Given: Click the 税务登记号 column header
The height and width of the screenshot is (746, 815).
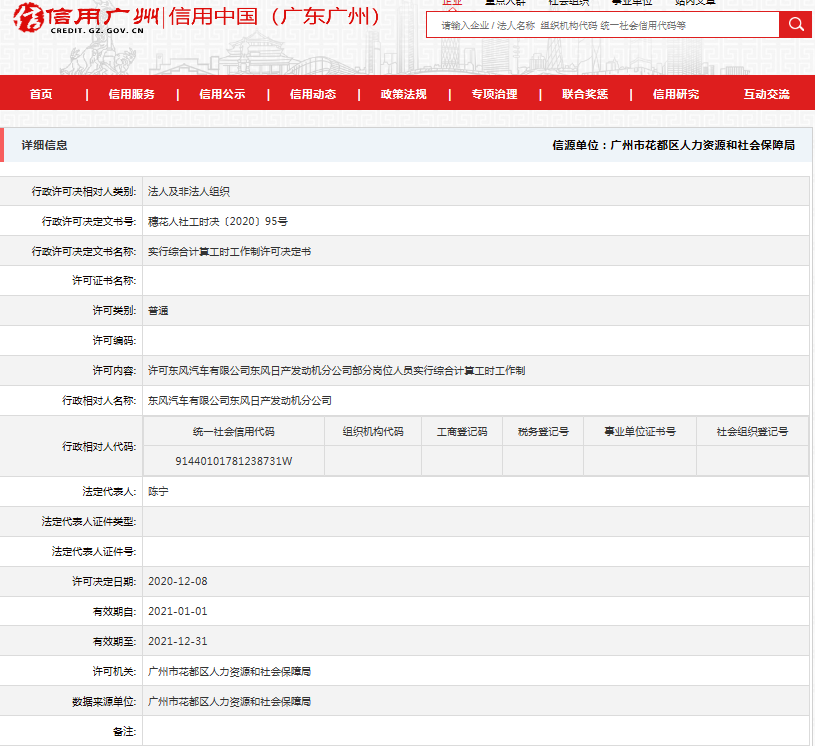Looking at the screenshot, I should coord(543,431).
